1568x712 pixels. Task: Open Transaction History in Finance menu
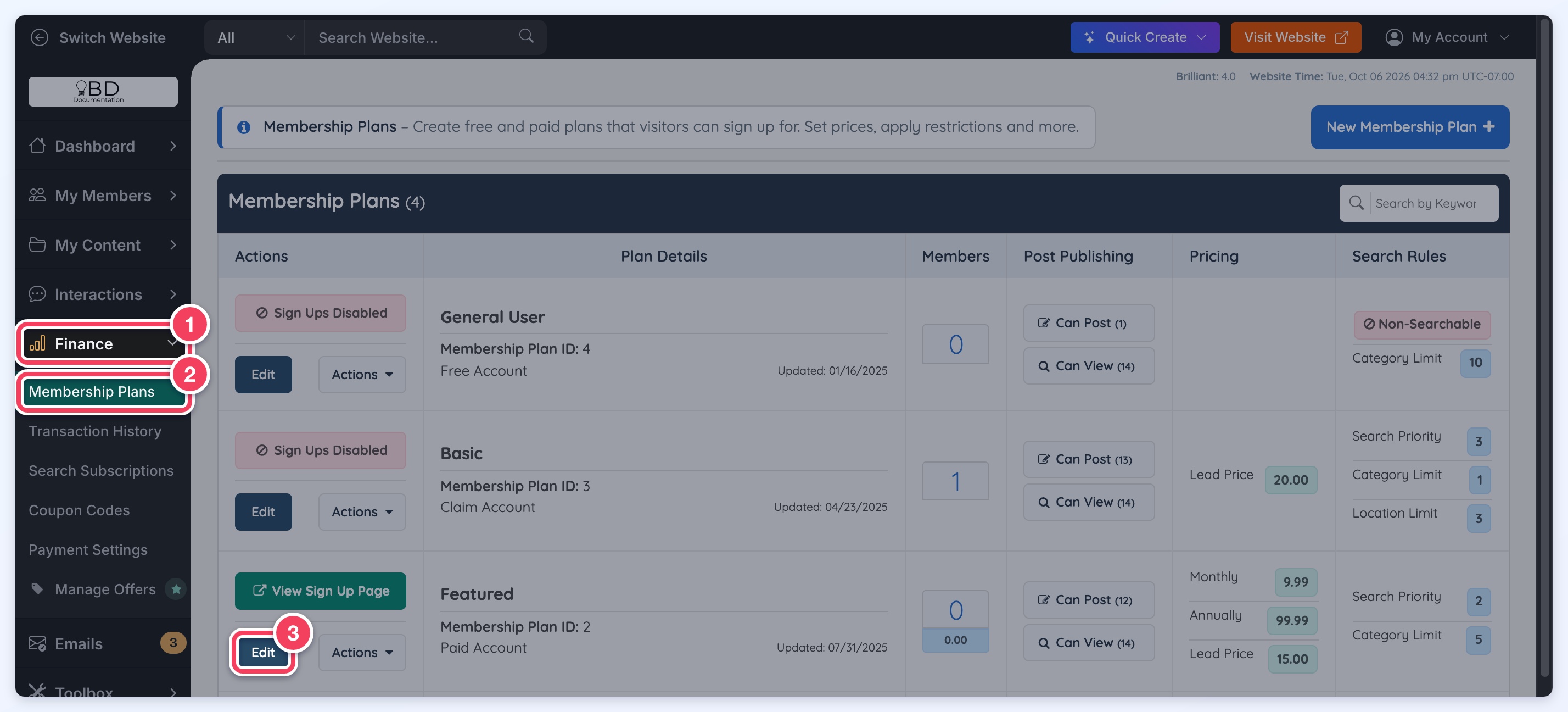pos(95,431)
